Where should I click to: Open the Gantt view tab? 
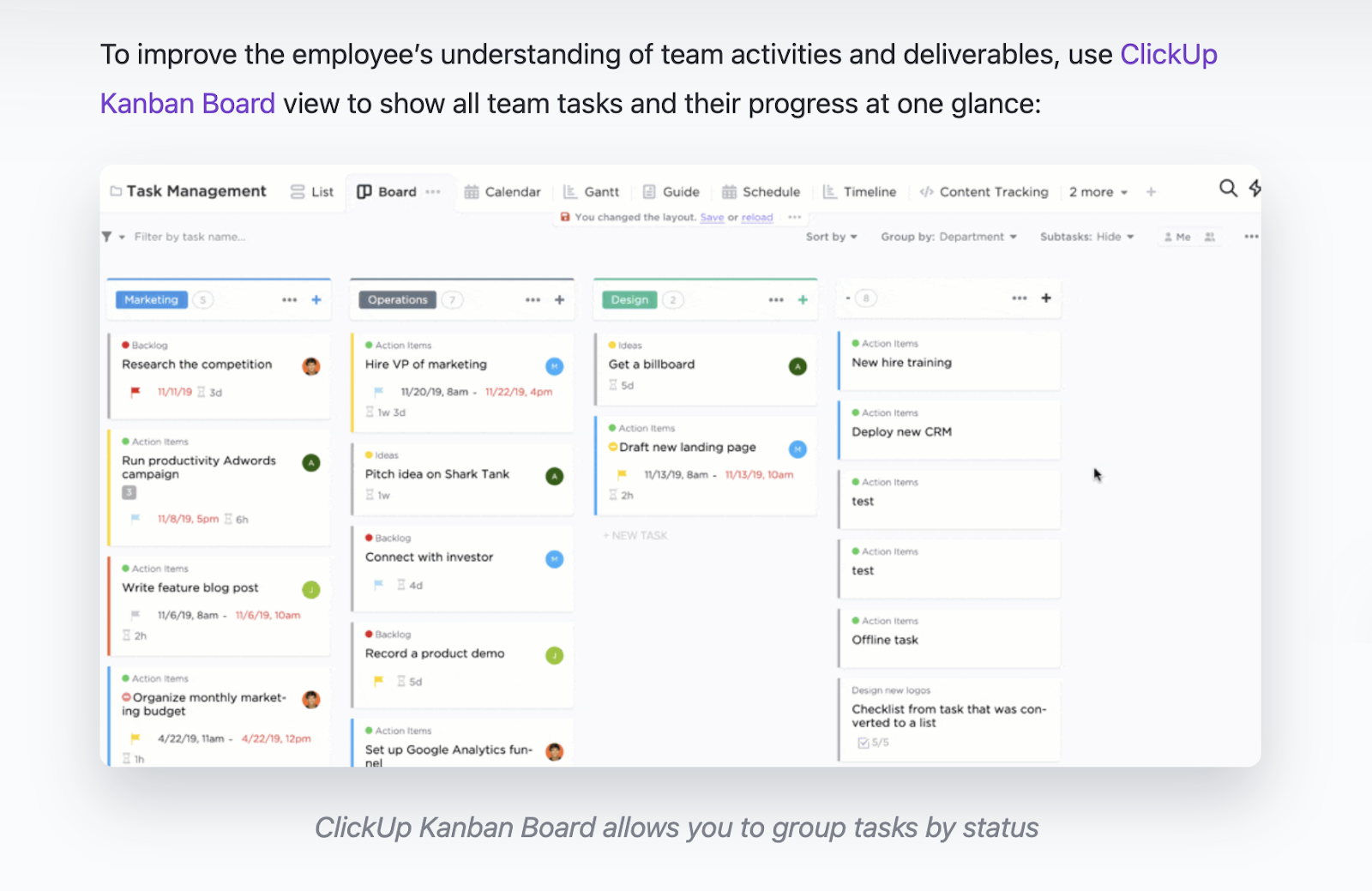591,192
